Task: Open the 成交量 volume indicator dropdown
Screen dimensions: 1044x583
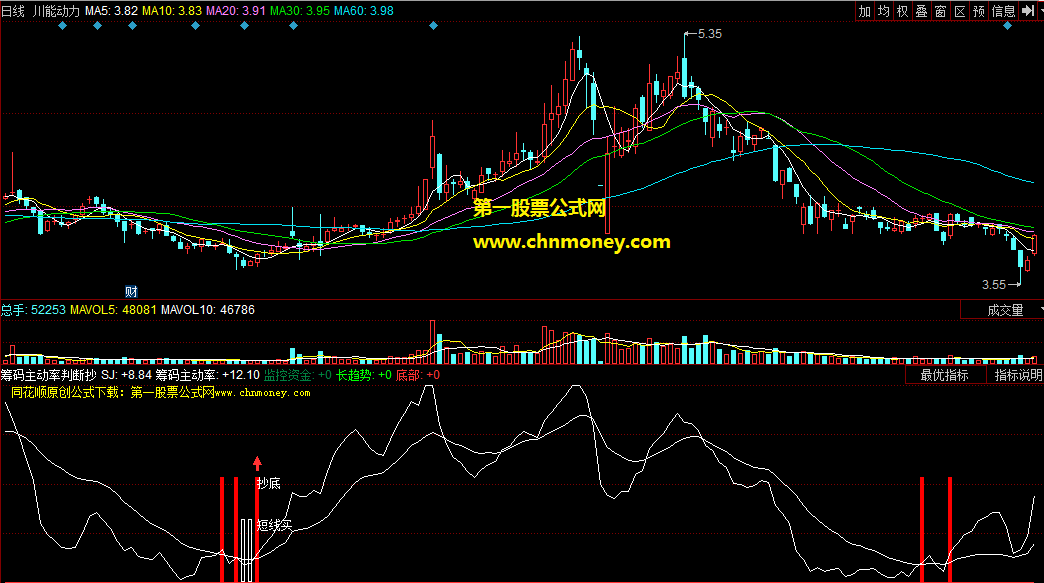Action: pyautogui.click(x=1005, y=310)
